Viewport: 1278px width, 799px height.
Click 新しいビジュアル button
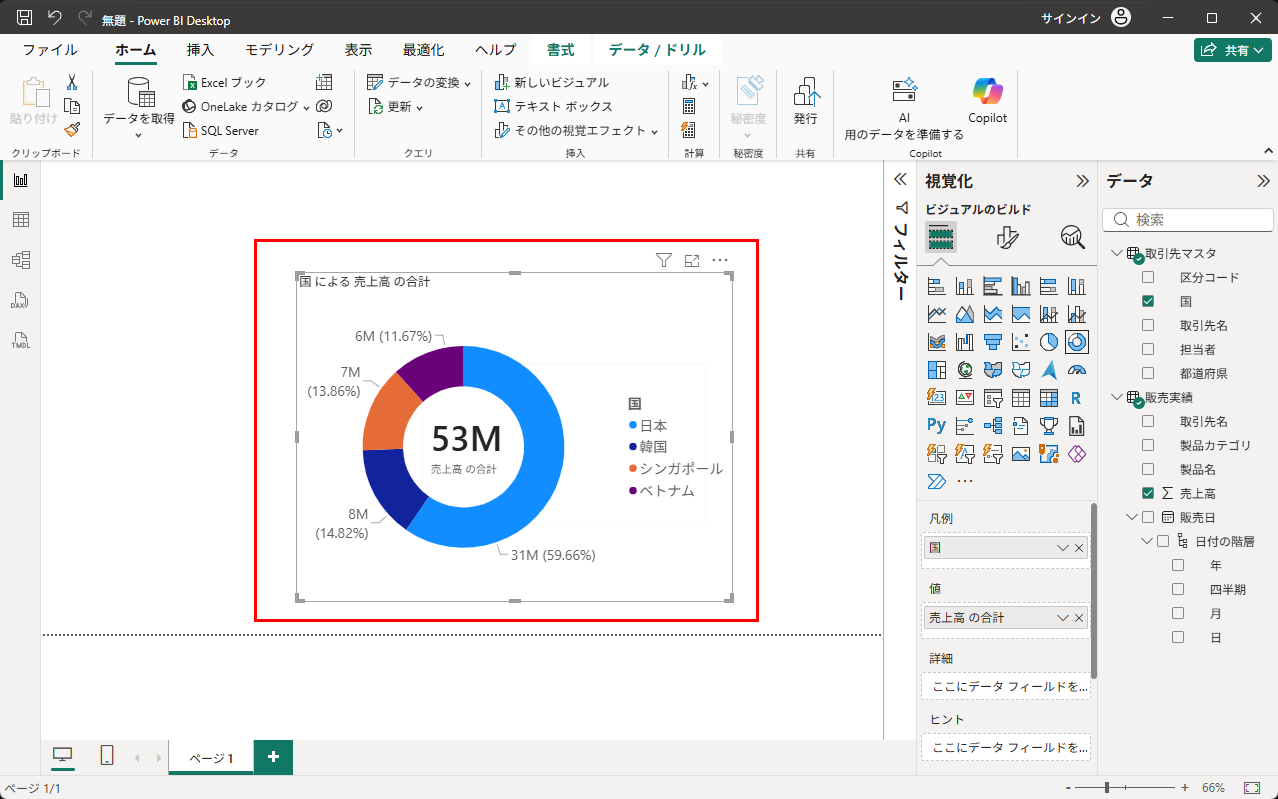click(x=552, y=82)
